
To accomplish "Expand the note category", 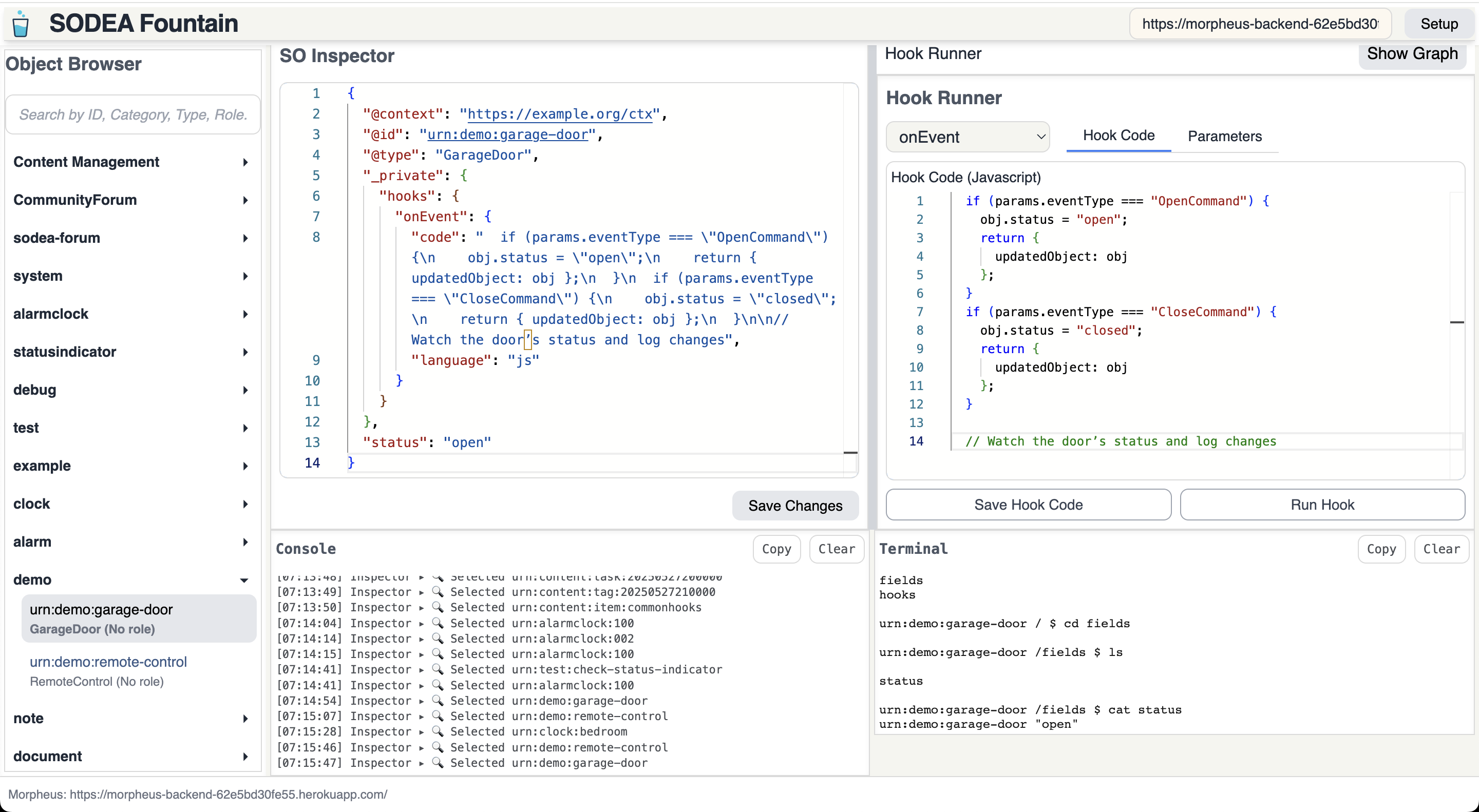I will [132, 719].
